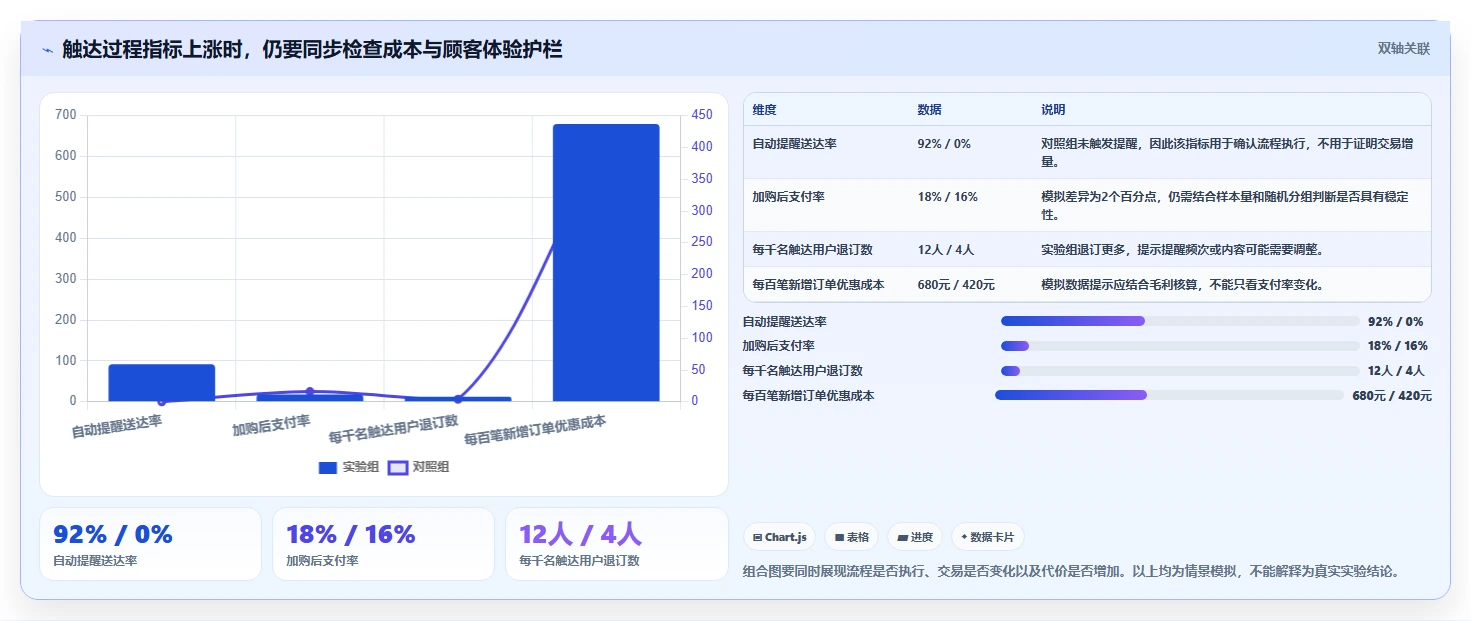
Task: Click table cell 每百笔新增订单优惠成本
Action: [x=818, y=284]
